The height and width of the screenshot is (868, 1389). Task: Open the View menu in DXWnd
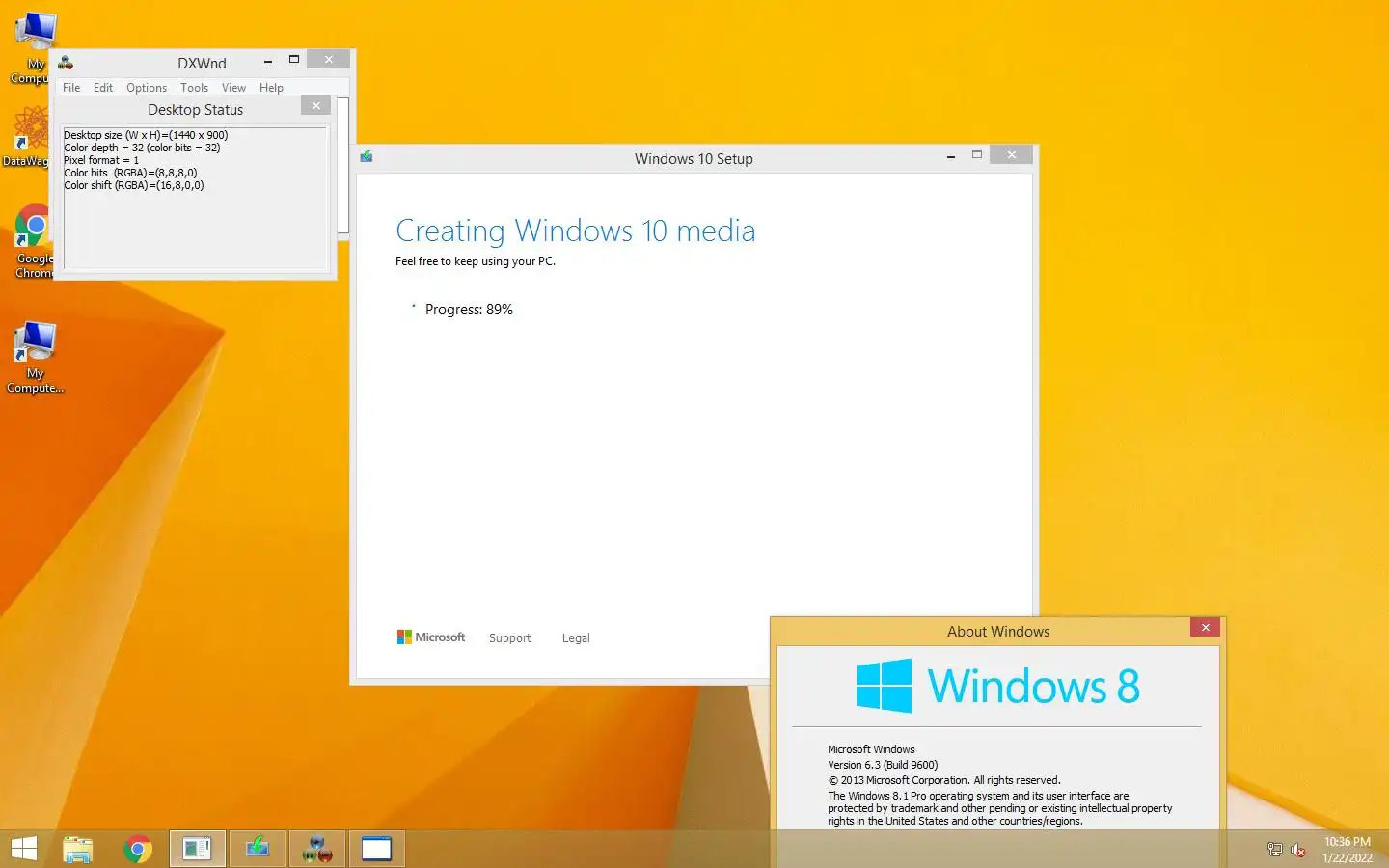click(x=233, y=88)
